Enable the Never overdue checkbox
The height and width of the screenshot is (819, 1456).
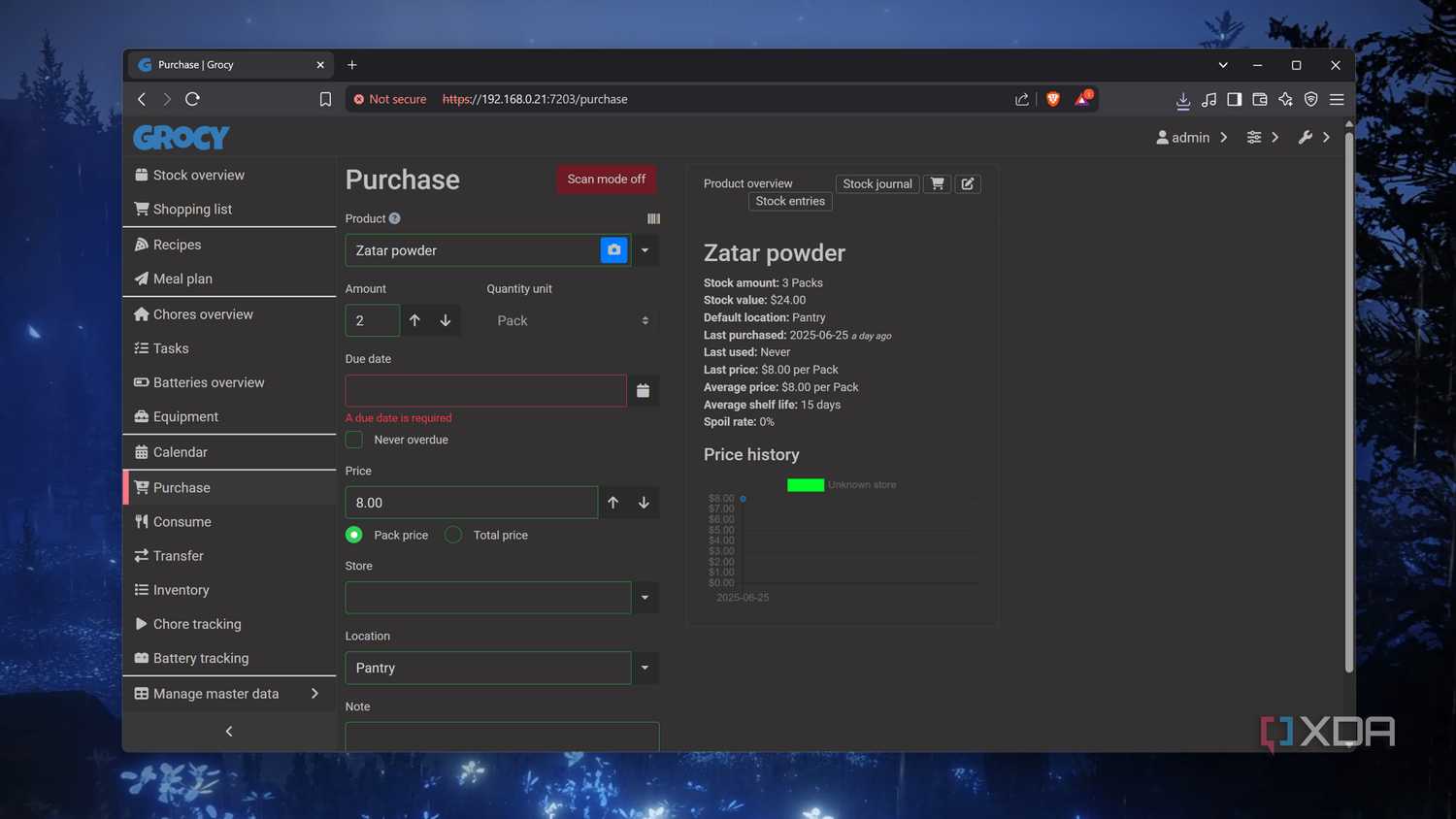coord(354,440)
